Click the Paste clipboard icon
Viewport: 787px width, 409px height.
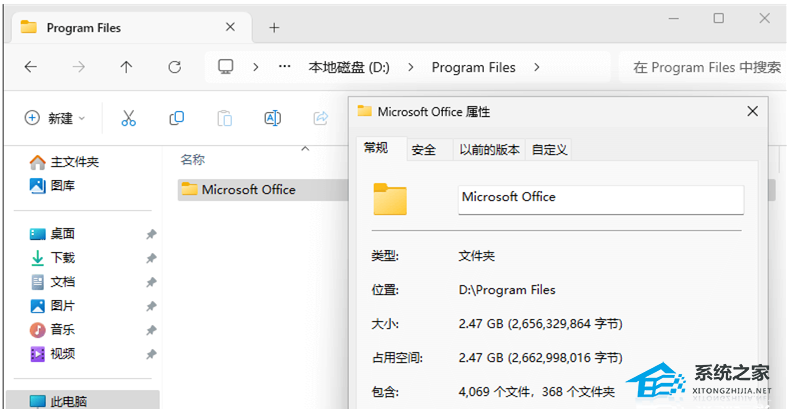point(224,118)
